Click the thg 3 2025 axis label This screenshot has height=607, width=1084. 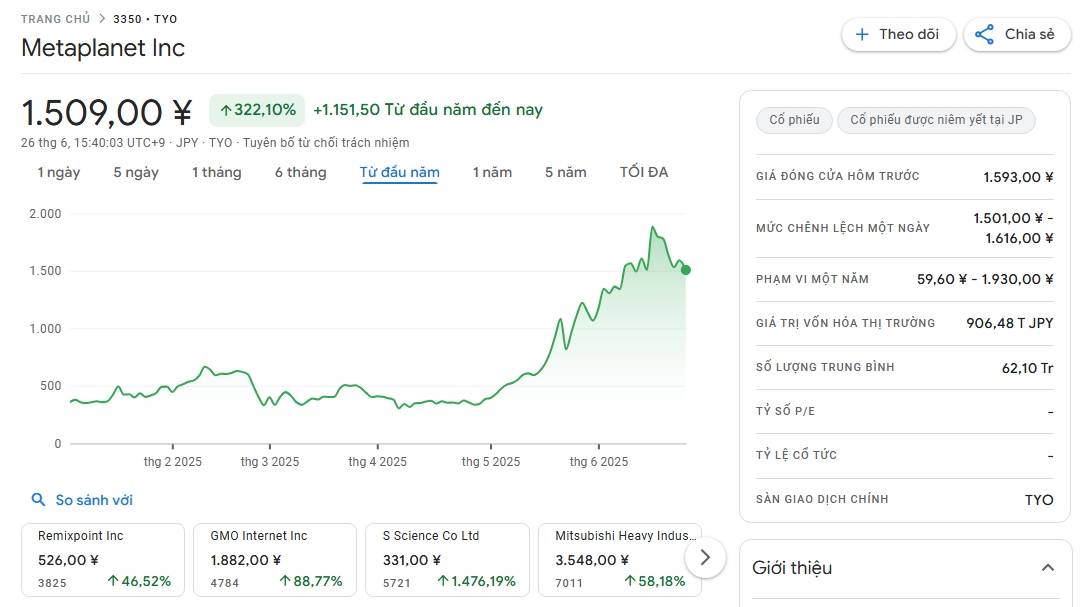270,461
